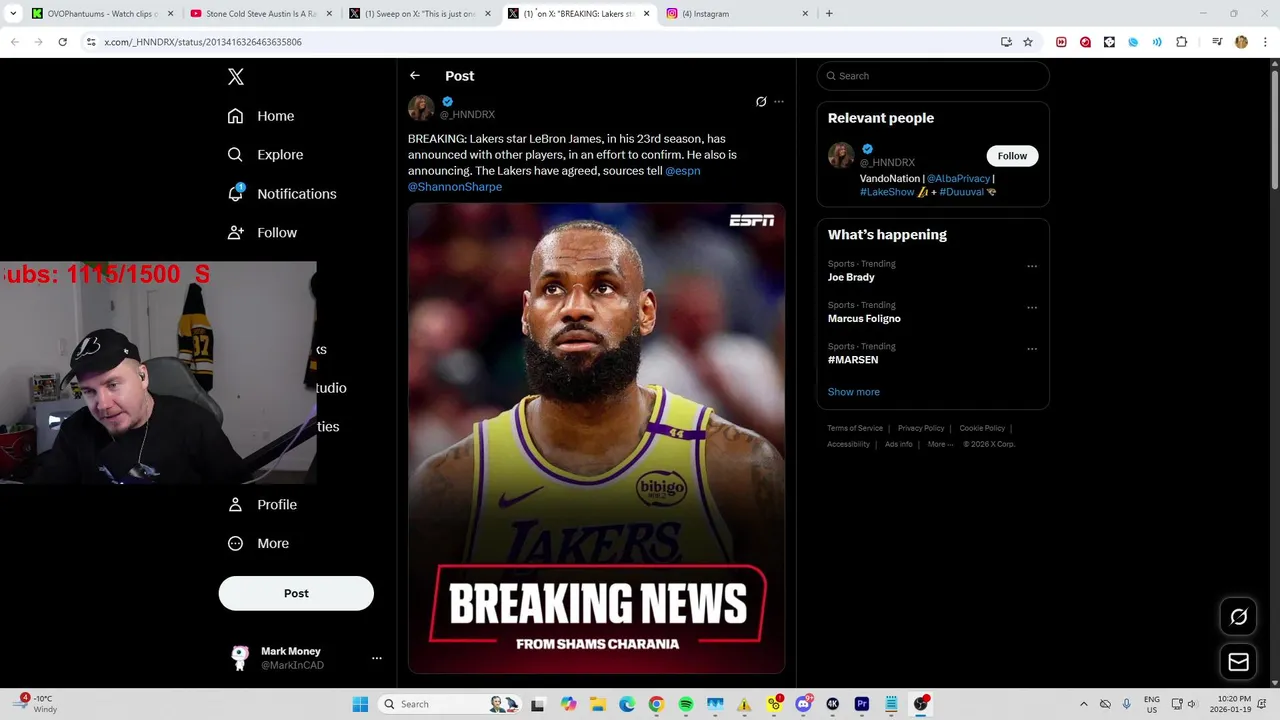
Task: Go back using the Post header arrow
Action: click(x=415, y=76)
